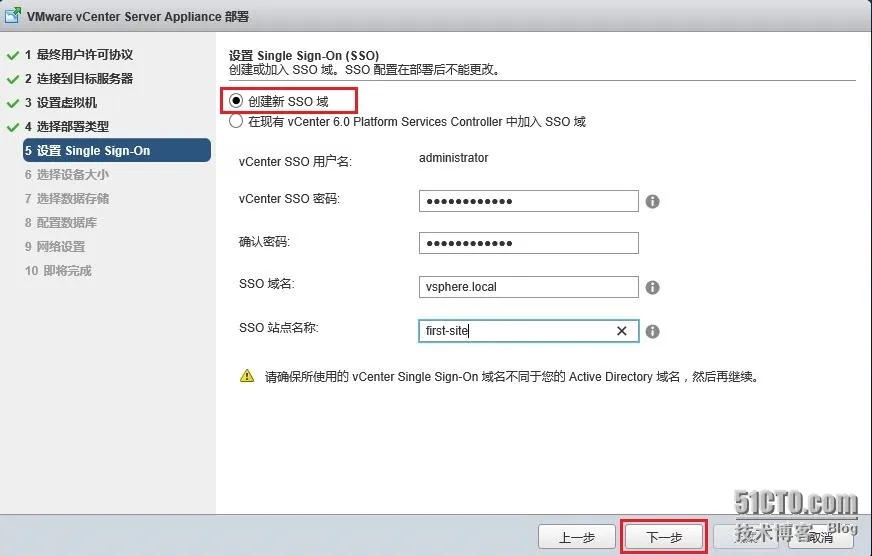Click the Active Directory domain warning message
The image size is (872, 556).
pos(512,376)
